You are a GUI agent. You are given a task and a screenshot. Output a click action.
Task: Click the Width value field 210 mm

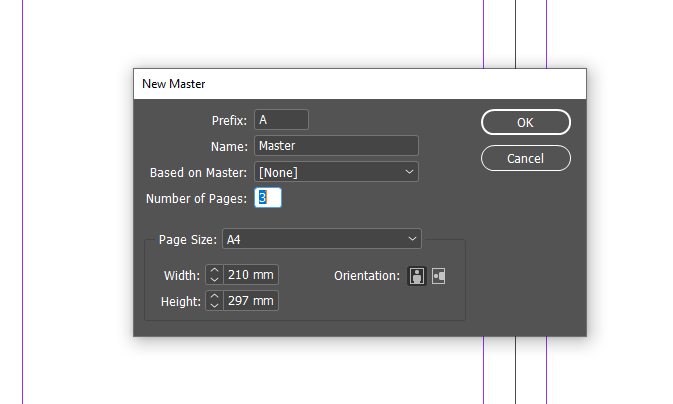250,275
